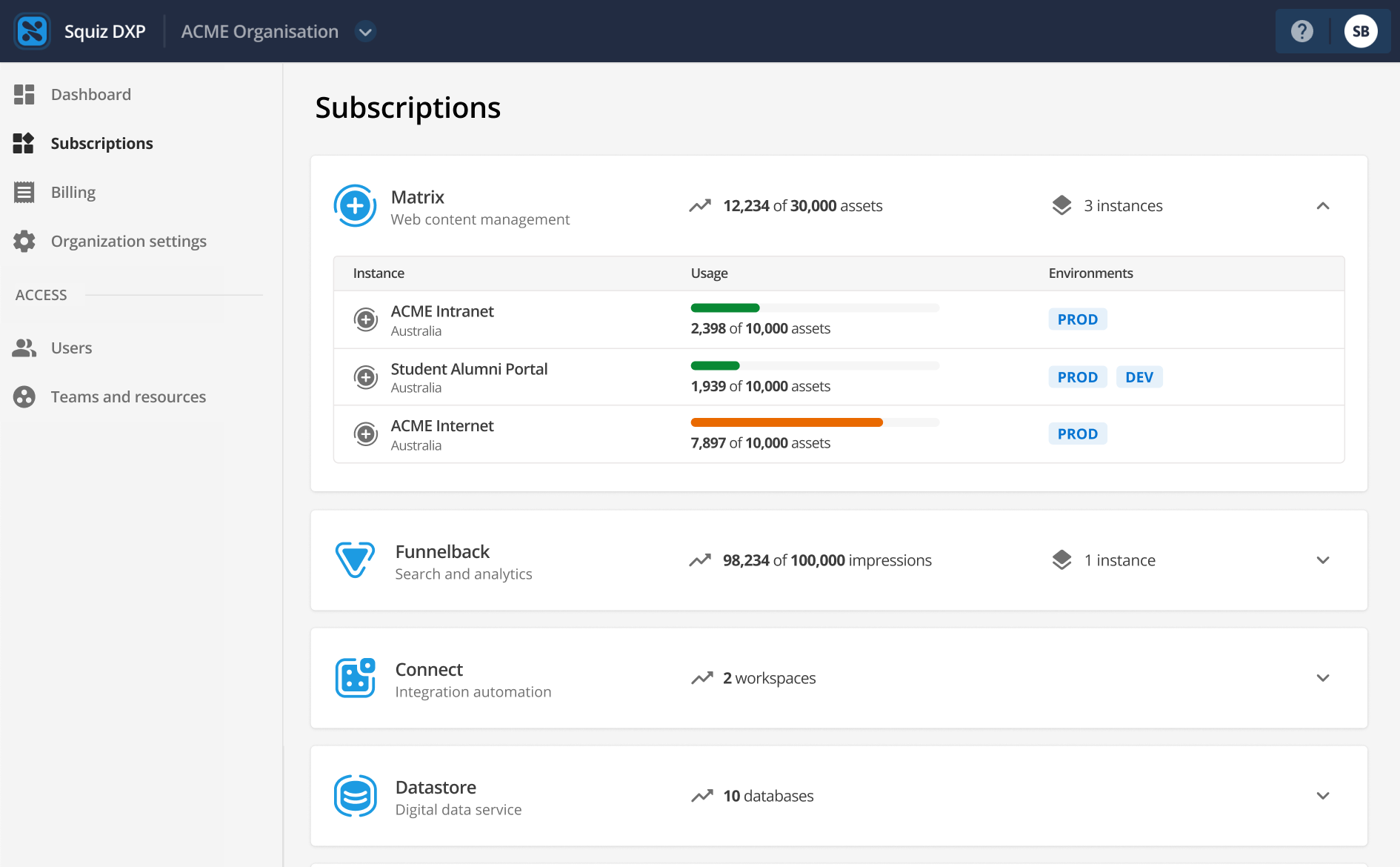The height and width of the screenshot is (867, 1400).
Task: Click the Datastore product icon
Action: pos(356,796)
